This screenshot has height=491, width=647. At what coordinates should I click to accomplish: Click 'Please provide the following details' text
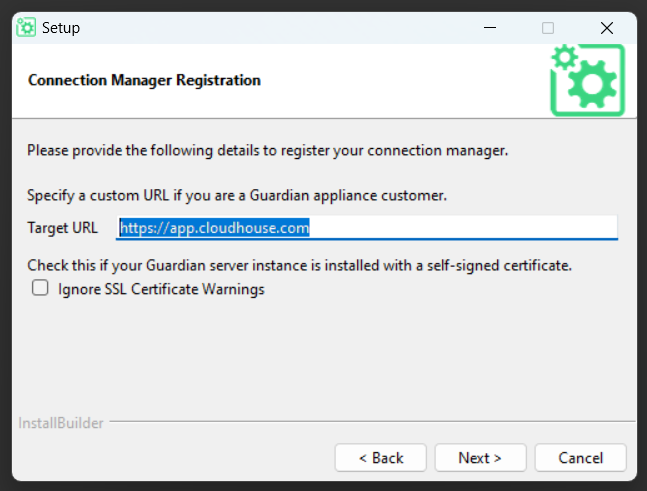267,151
